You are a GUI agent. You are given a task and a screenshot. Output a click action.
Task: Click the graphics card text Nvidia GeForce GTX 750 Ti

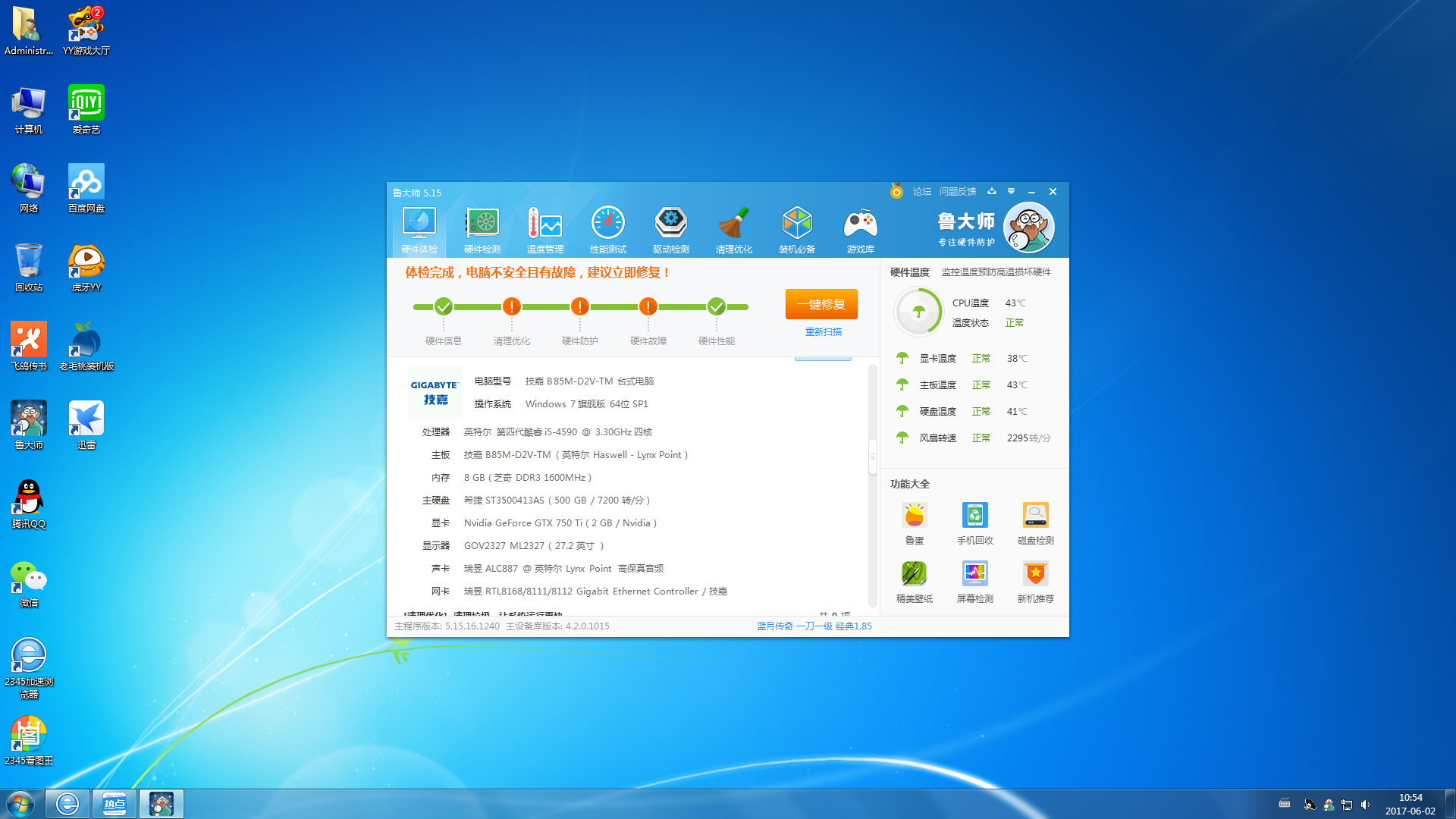point(560,523)
